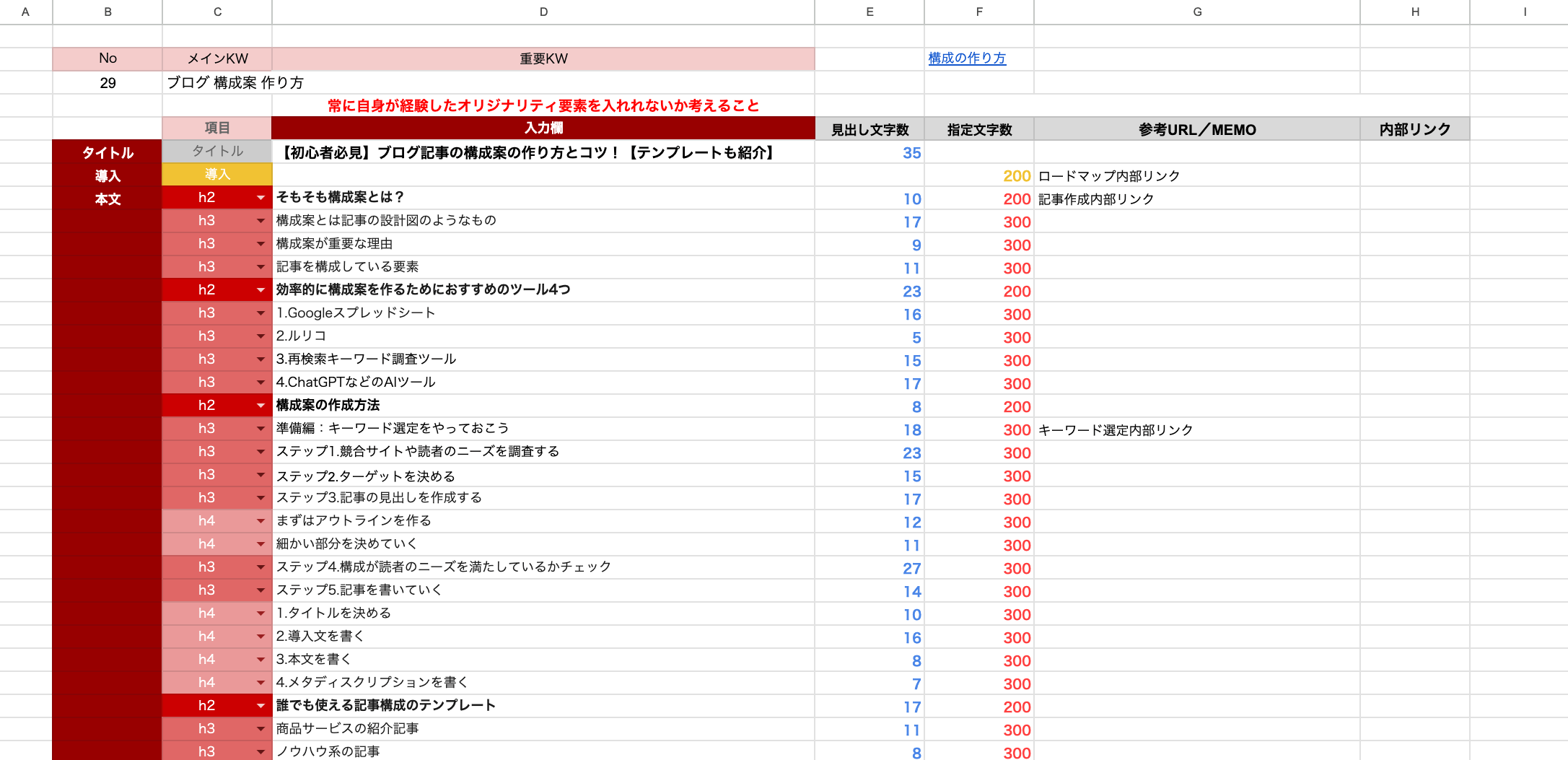The width and height of the screenshot is (1568, 760).
Task: Click the ロードマップ内部リンク memo cell
Action: pos(1197,175)
